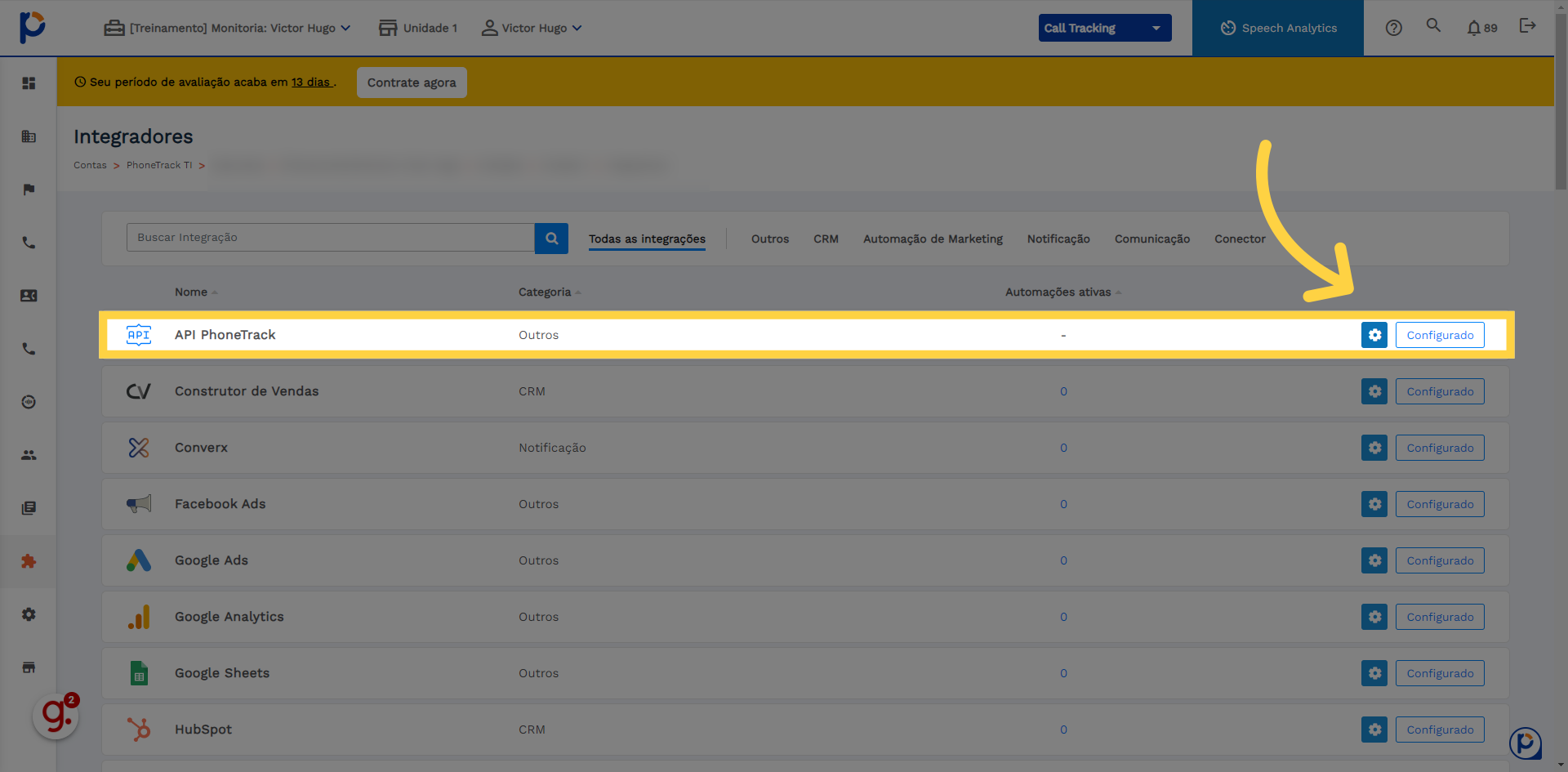
Task: Open the floating chat widget with badge 2
Action: (56, 716)
